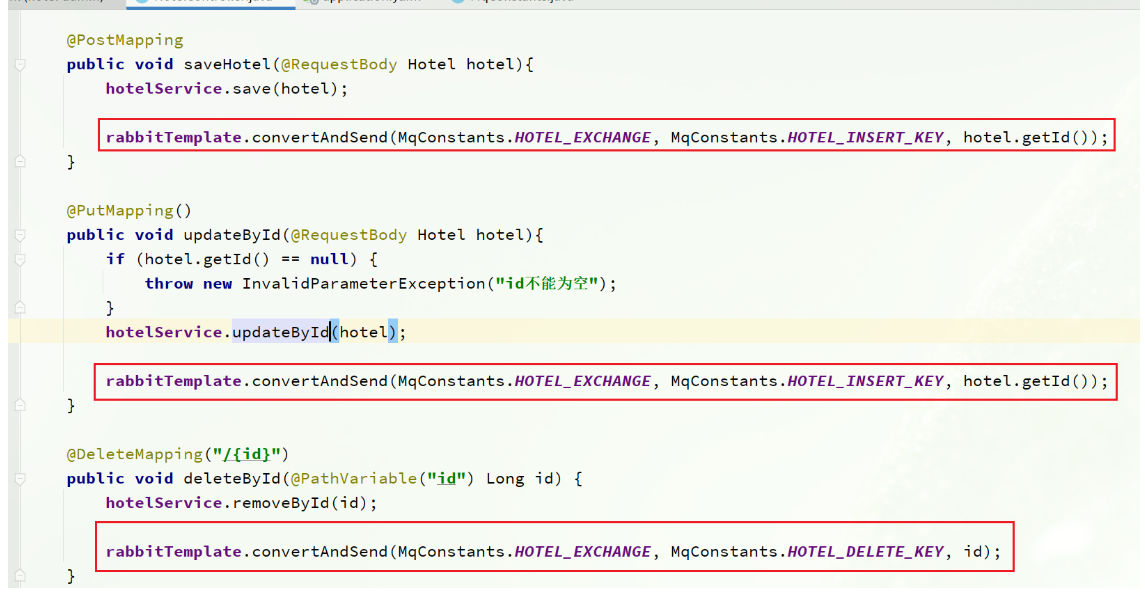Click @RequestBody in the saveHotel signature

point(339,64)
